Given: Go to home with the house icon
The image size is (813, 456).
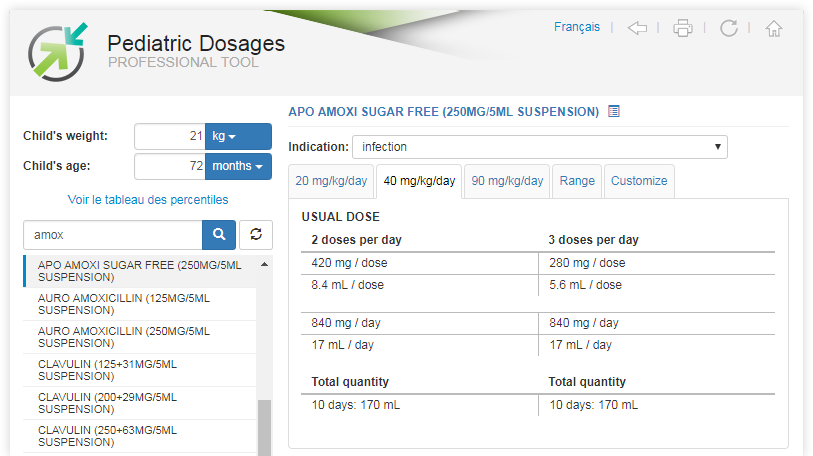Looking at the screenshot, I should click(774, 28).
